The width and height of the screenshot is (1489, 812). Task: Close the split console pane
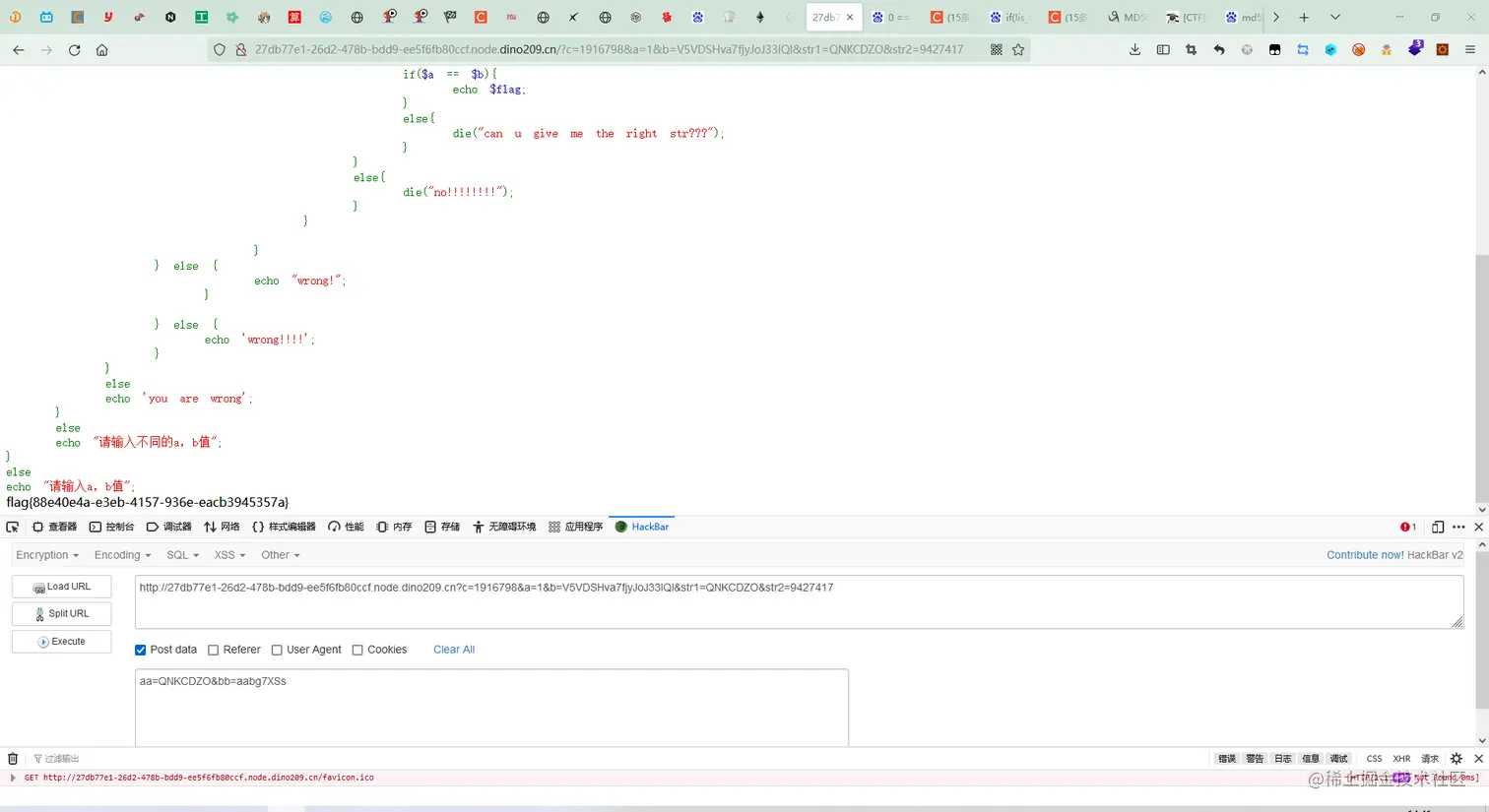click(x=1478, y=758)
